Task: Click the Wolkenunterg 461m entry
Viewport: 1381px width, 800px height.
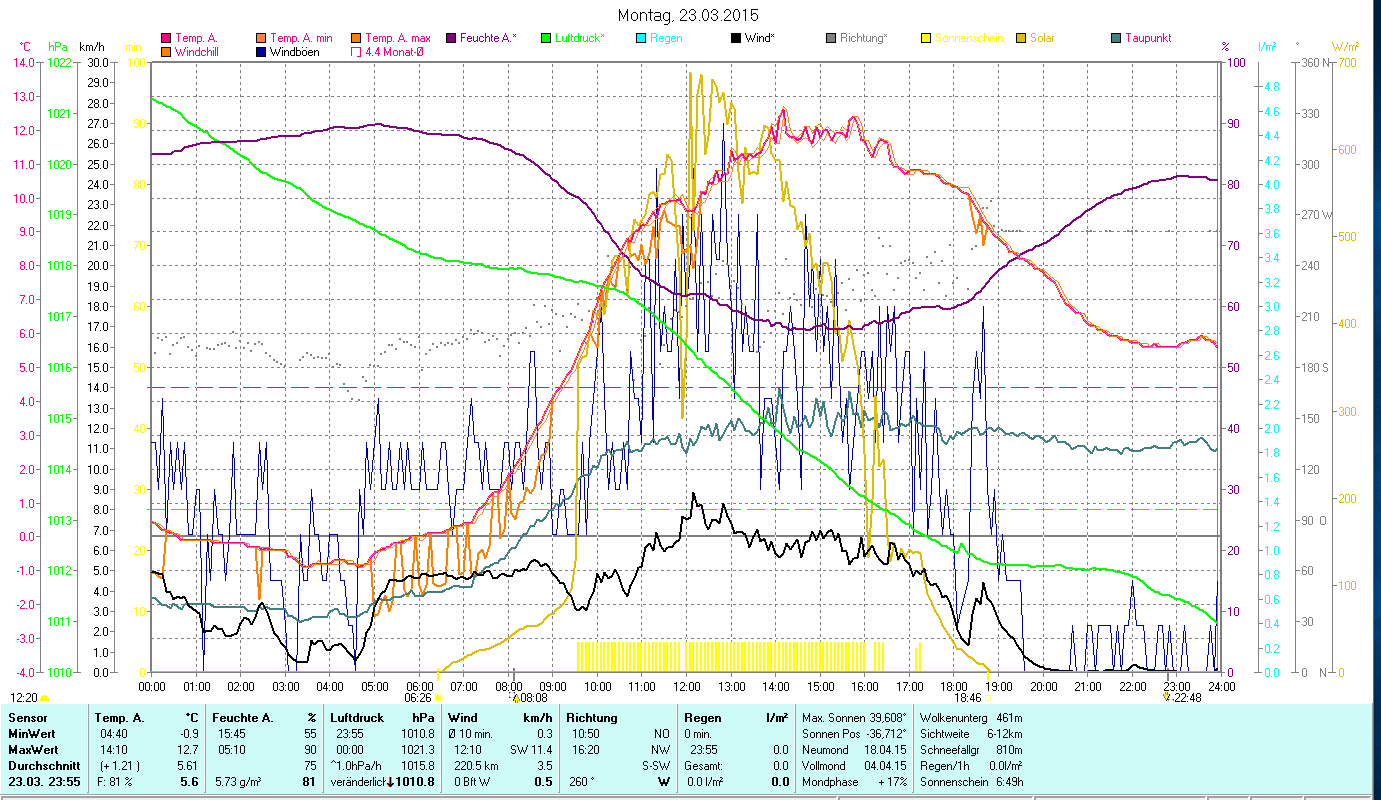Action: click(970, 718)
